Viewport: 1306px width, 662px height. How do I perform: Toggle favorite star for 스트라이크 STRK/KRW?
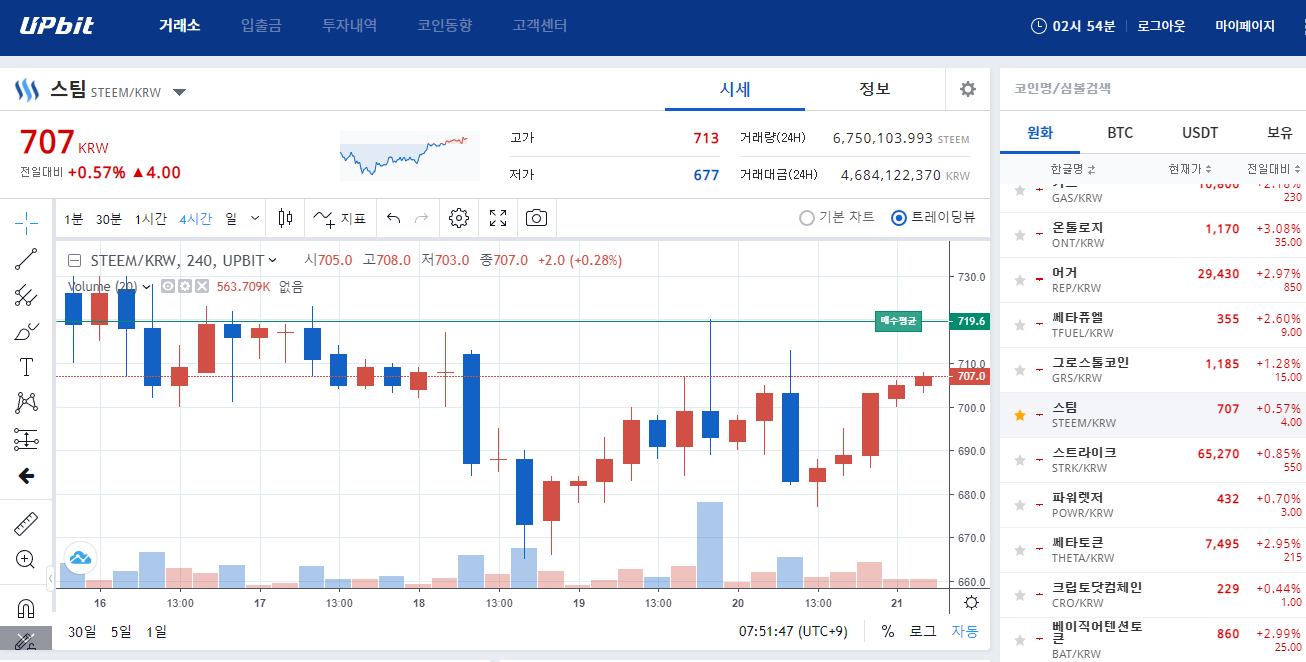coord(1020,460)
